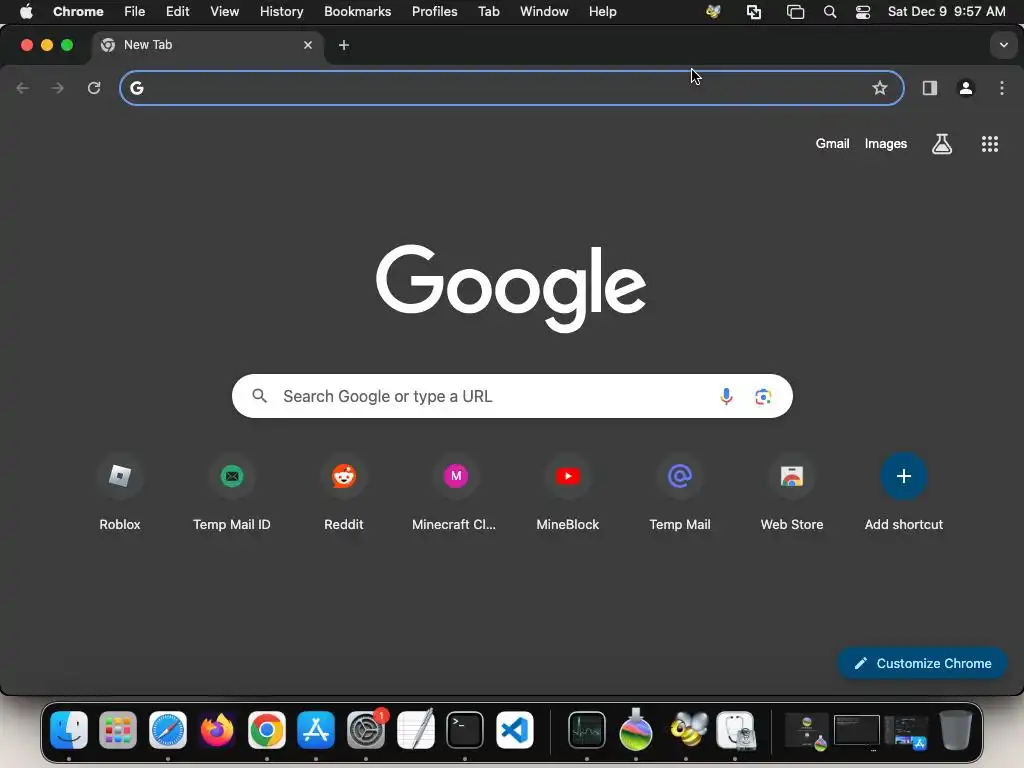
Task: Open the Chrome profile avatar menu
Action: (x=966, y=88)
